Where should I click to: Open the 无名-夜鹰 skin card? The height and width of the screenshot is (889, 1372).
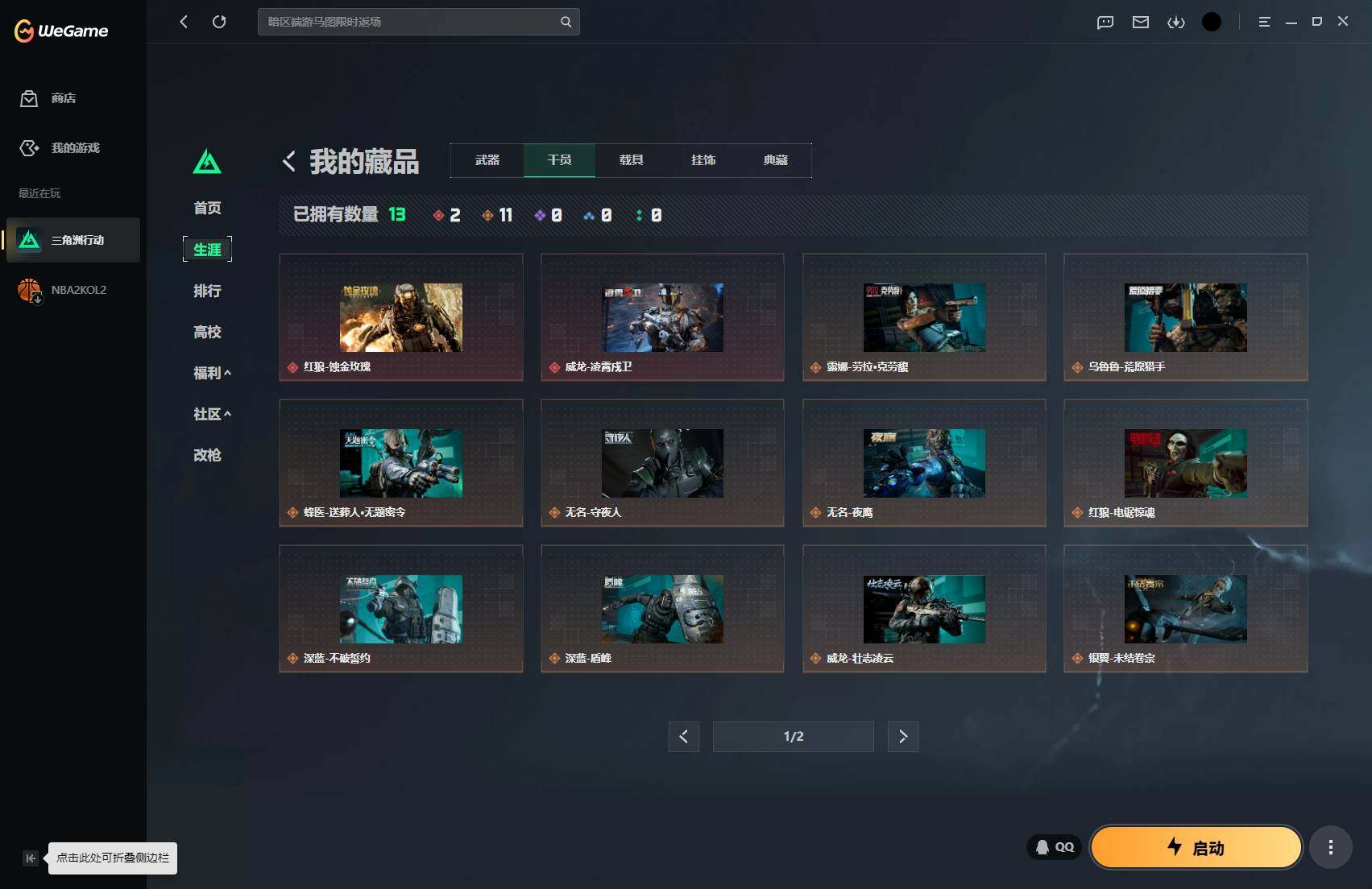click(x=924, y=463)
